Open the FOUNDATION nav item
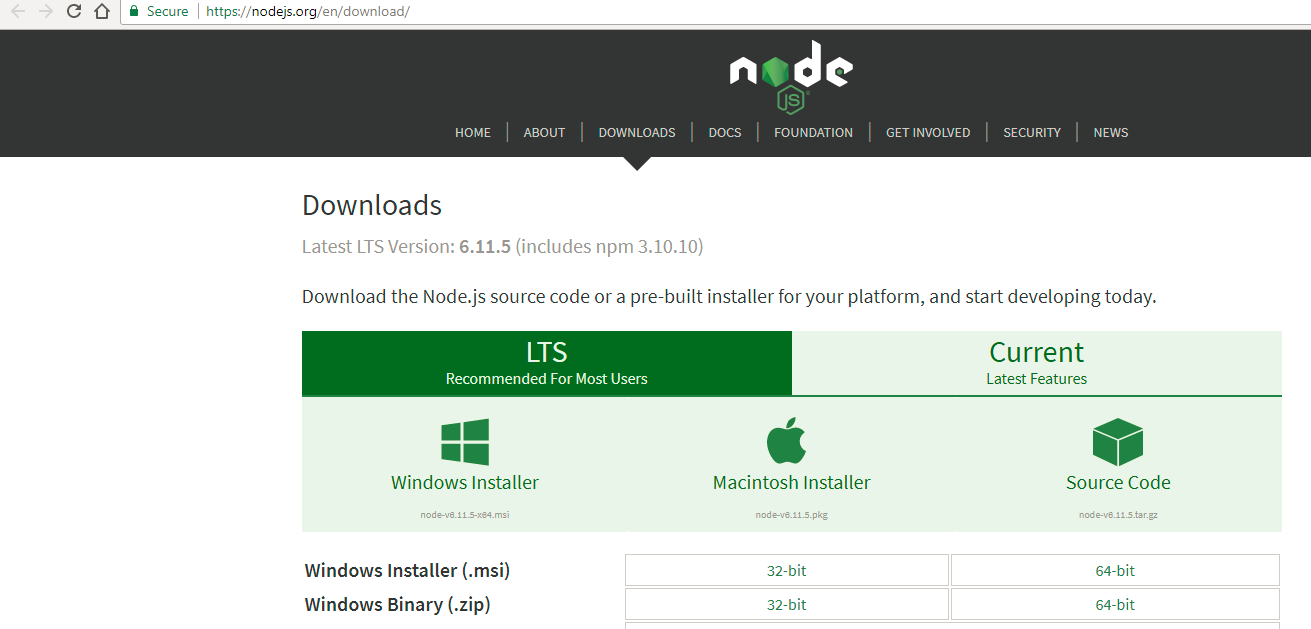 pos(813,132)
